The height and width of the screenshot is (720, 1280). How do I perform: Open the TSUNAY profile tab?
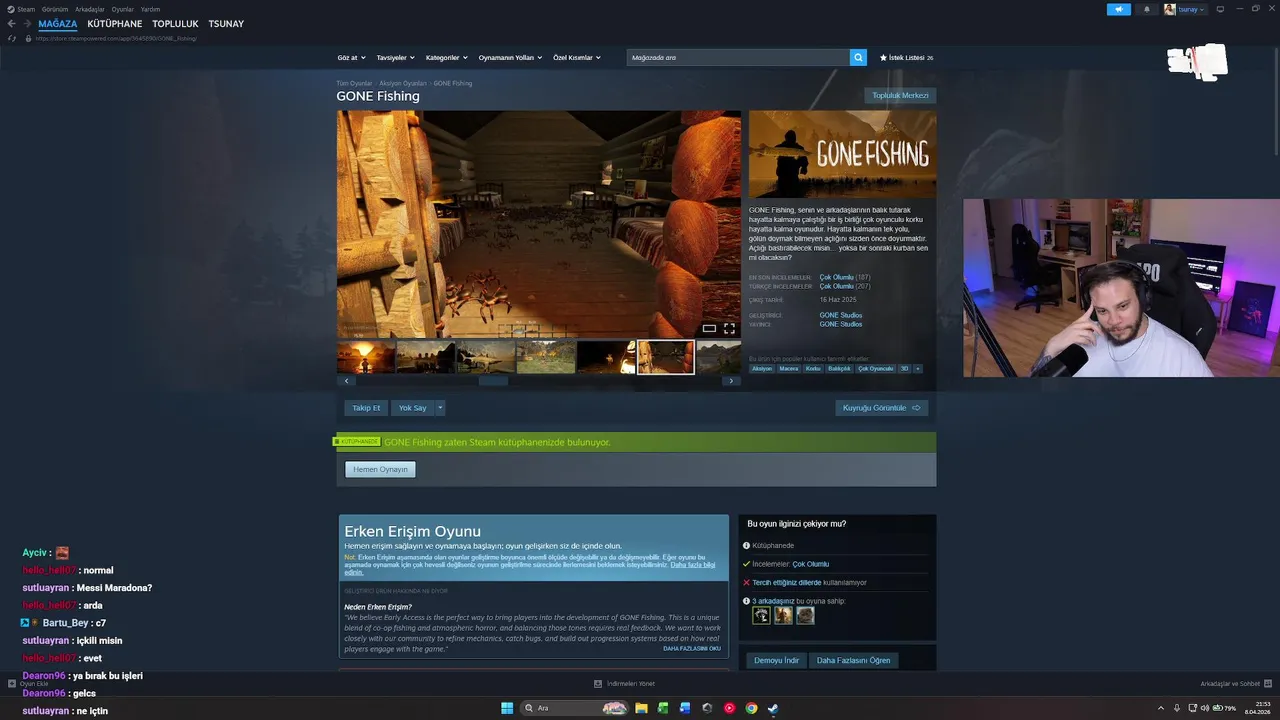[226, 24]
